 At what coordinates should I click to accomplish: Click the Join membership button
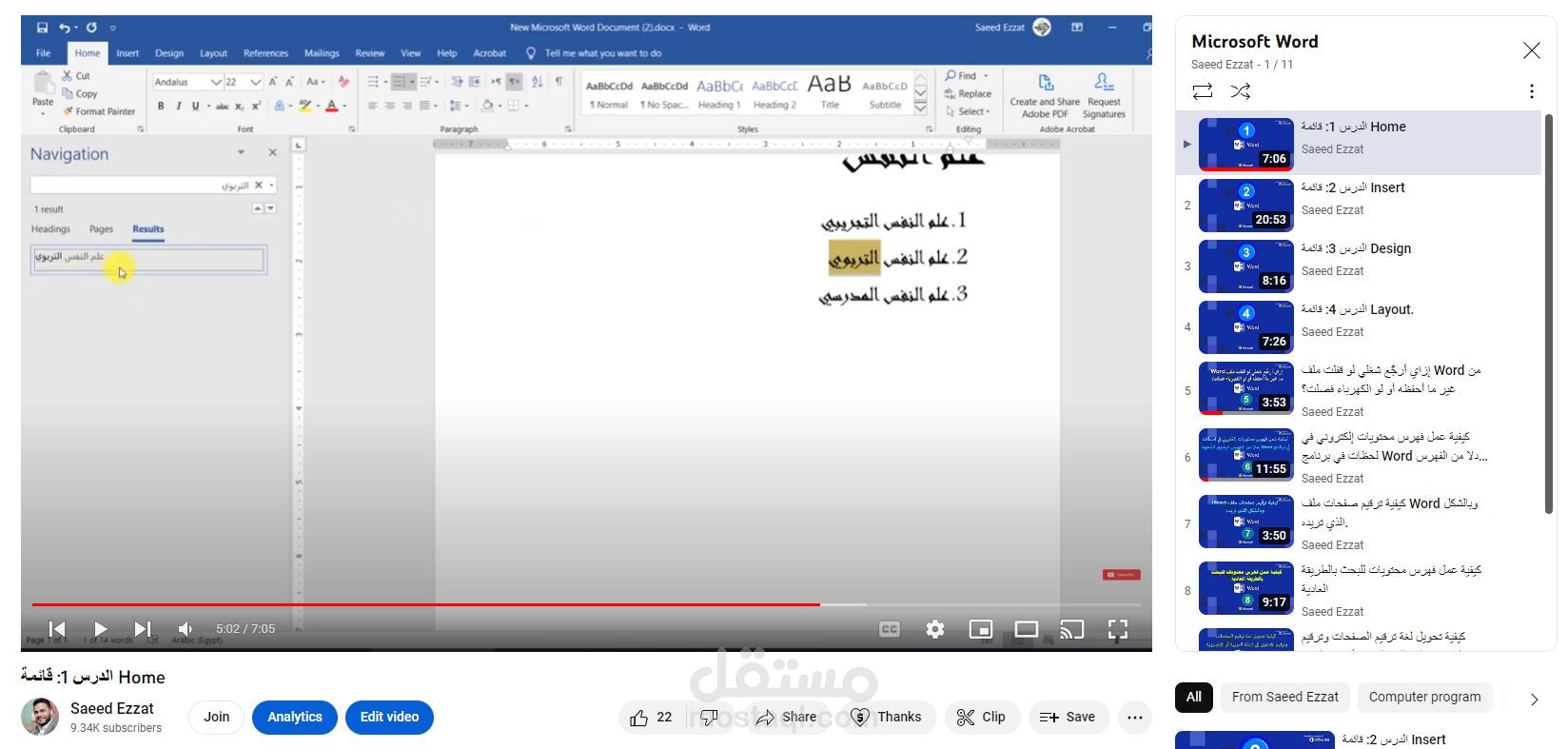216,718
